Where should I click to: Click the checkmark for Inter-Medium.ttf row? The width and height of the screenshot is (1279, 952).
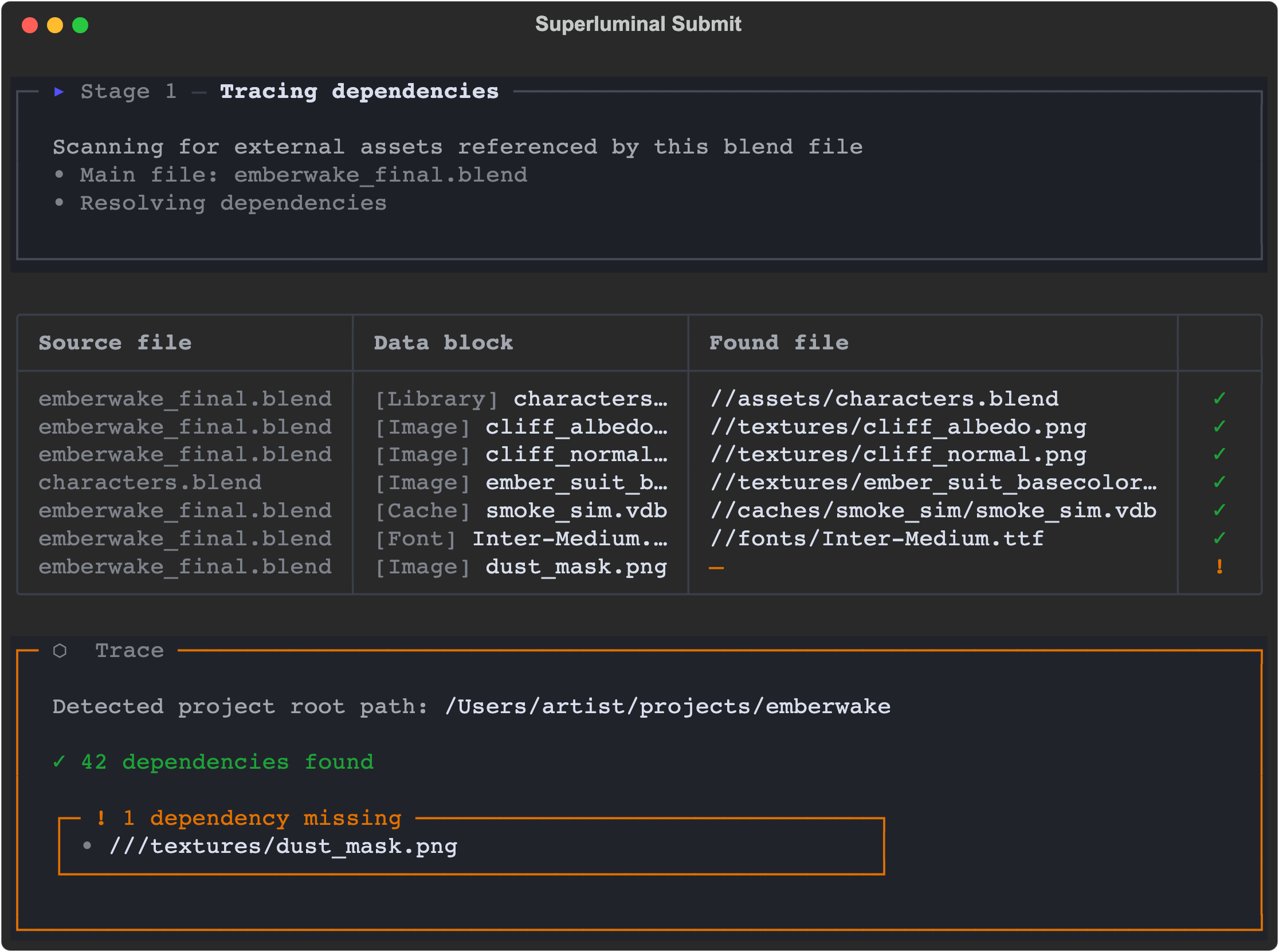(x=1219, y=539)
